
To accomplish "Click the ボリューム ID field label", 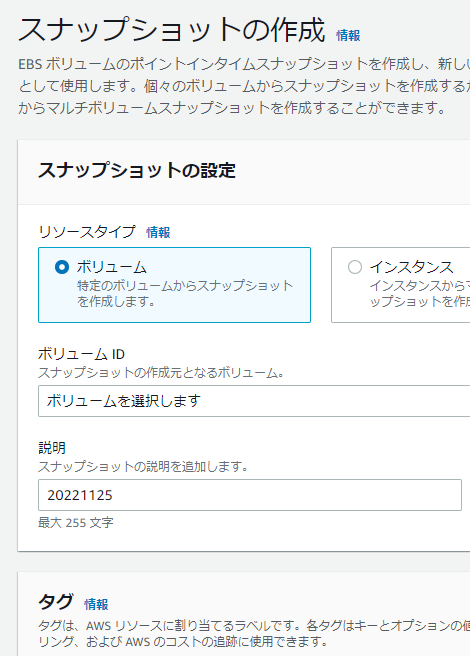I will coord(81,354).
